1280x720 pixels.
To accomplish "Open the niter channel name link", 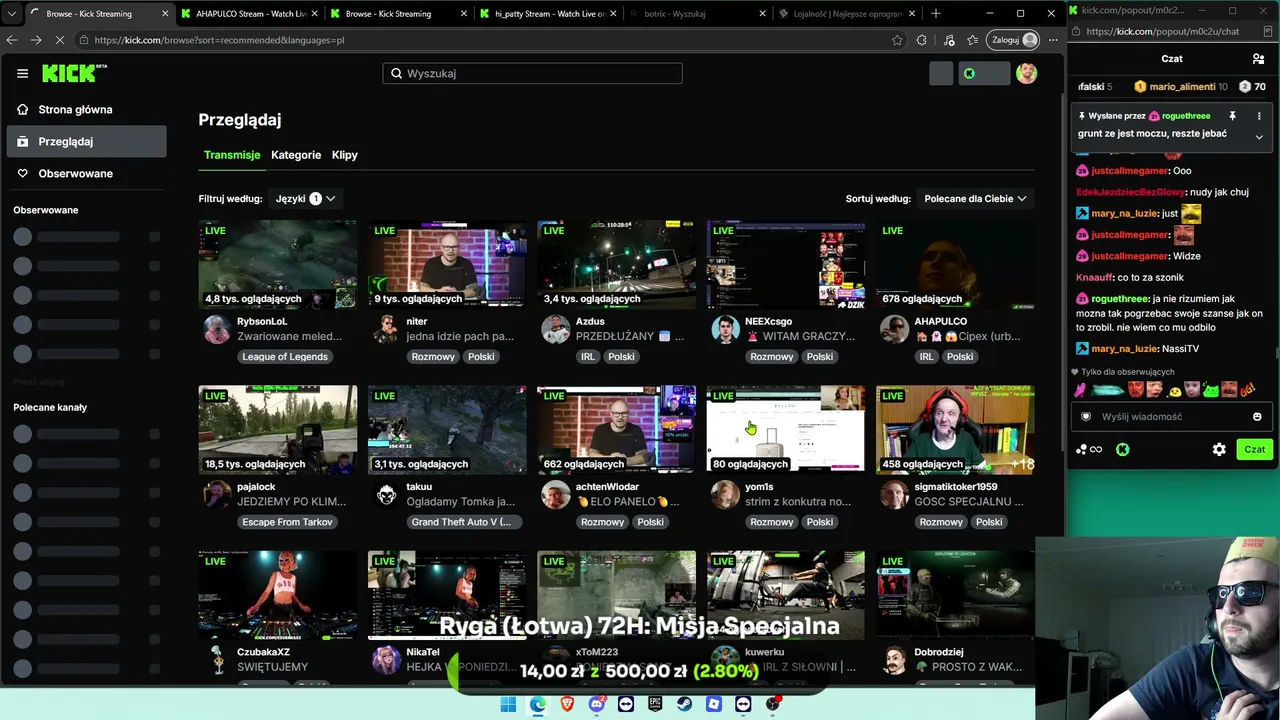I will click(x=417, y=321).
